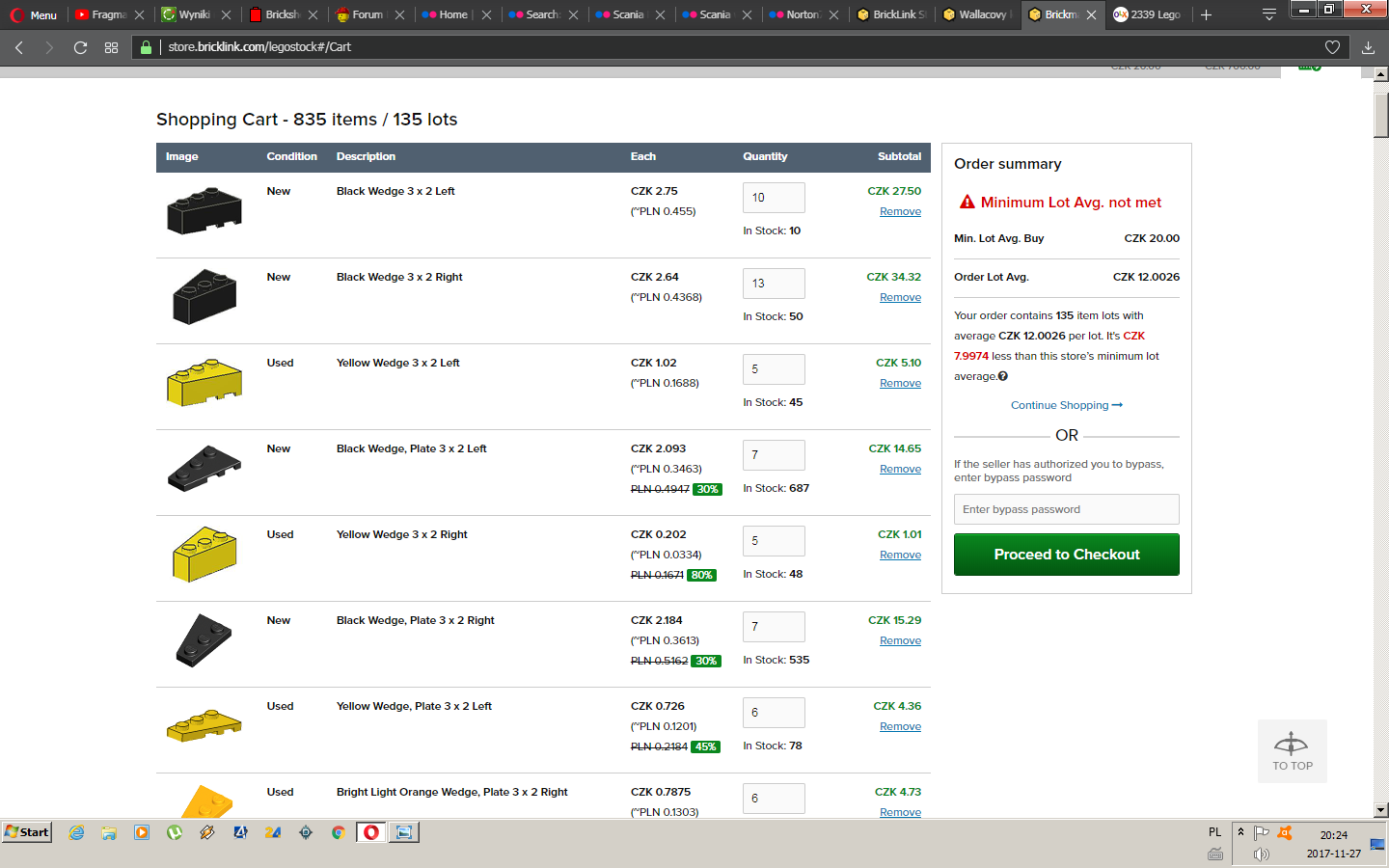This screenshot has width=1389, height=868.
Task: Open the Avast tray icon
Action: click(x=1285, y=832)
